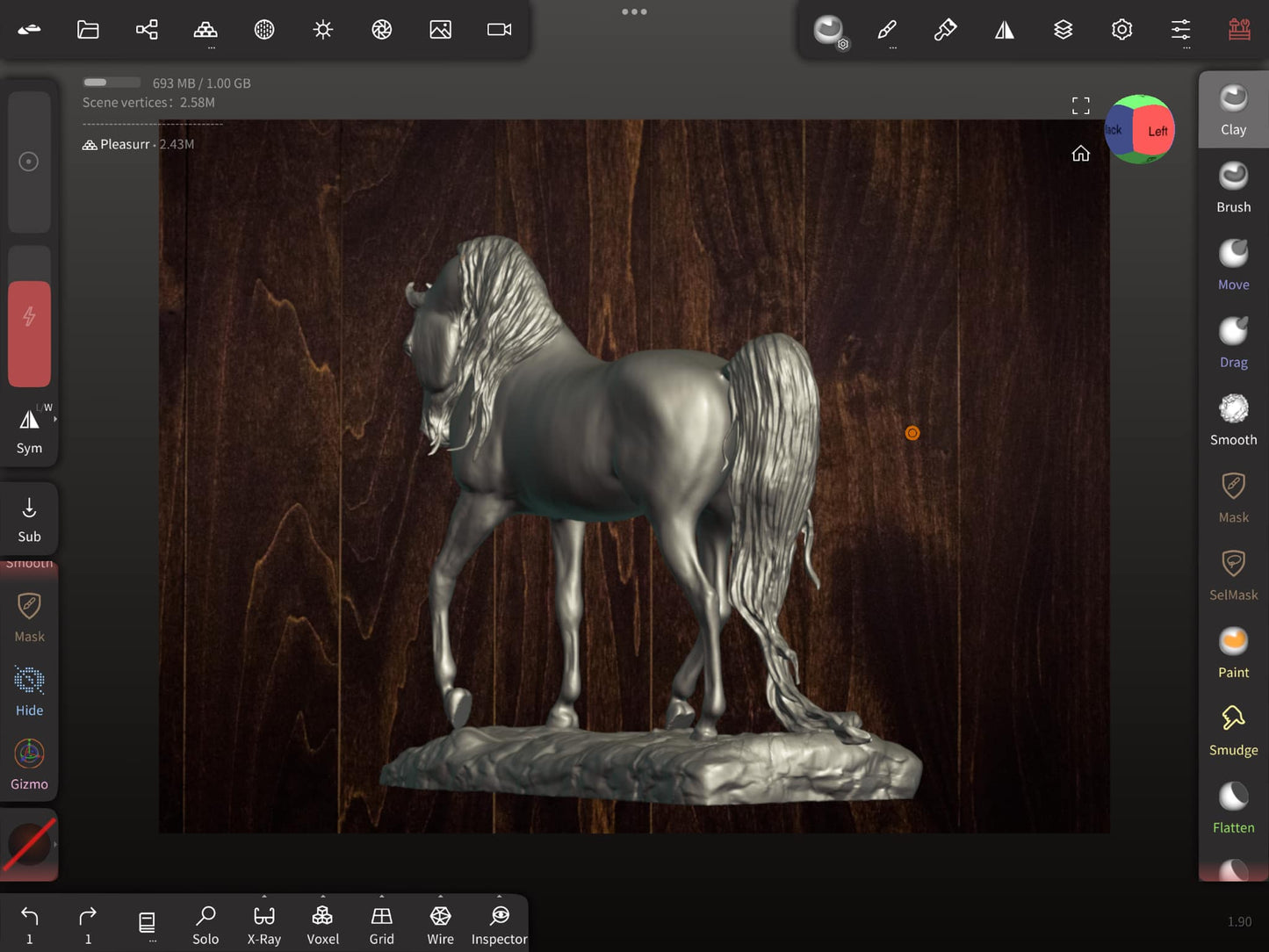This screenshot has height=952, width=1269.
Task: Open the Voxel remesh shortcut
Action: [x=322, y=925]
